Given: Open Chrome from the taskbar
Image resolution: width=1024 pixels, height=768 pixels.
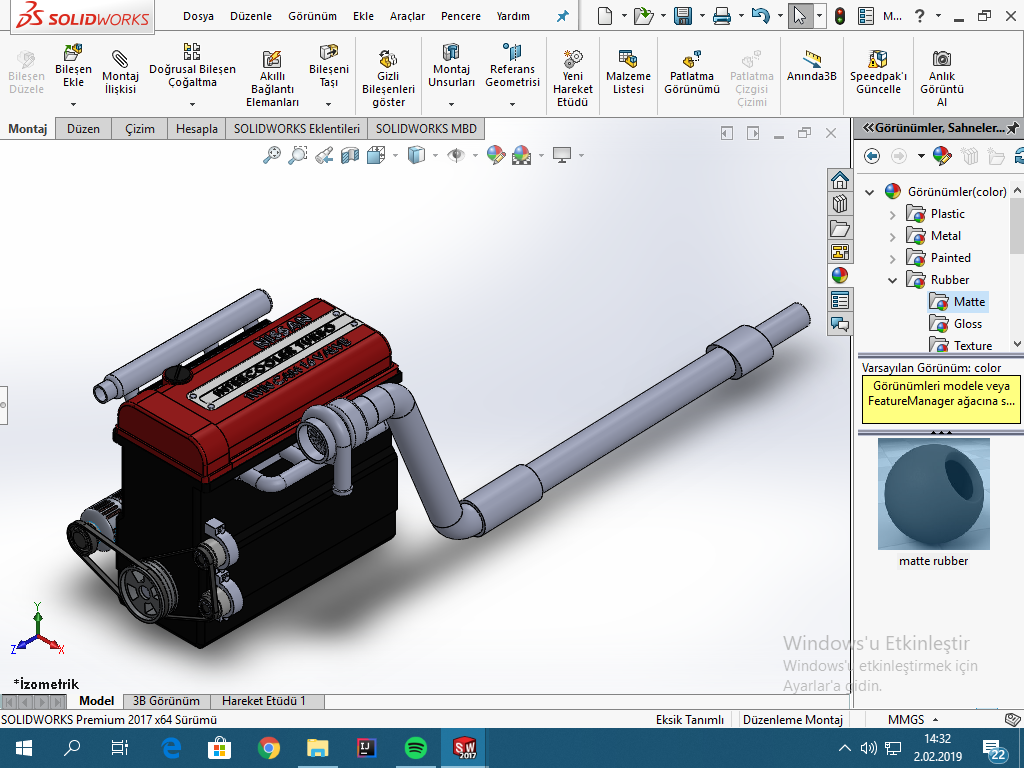Looking at the screenshot, I should coord(268,748).
